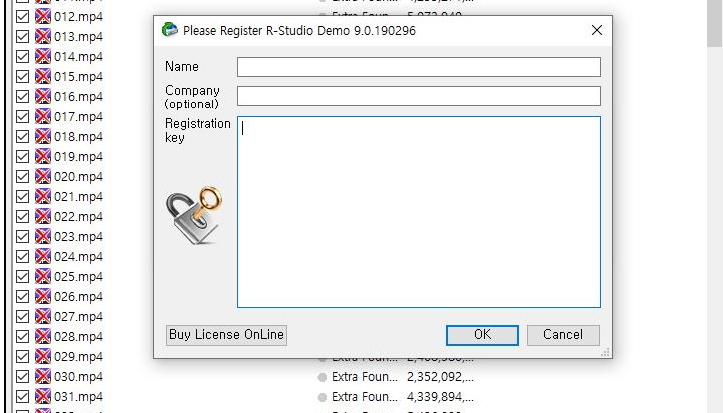Close the Please Register R-Studio dialog

click(597, 30)
